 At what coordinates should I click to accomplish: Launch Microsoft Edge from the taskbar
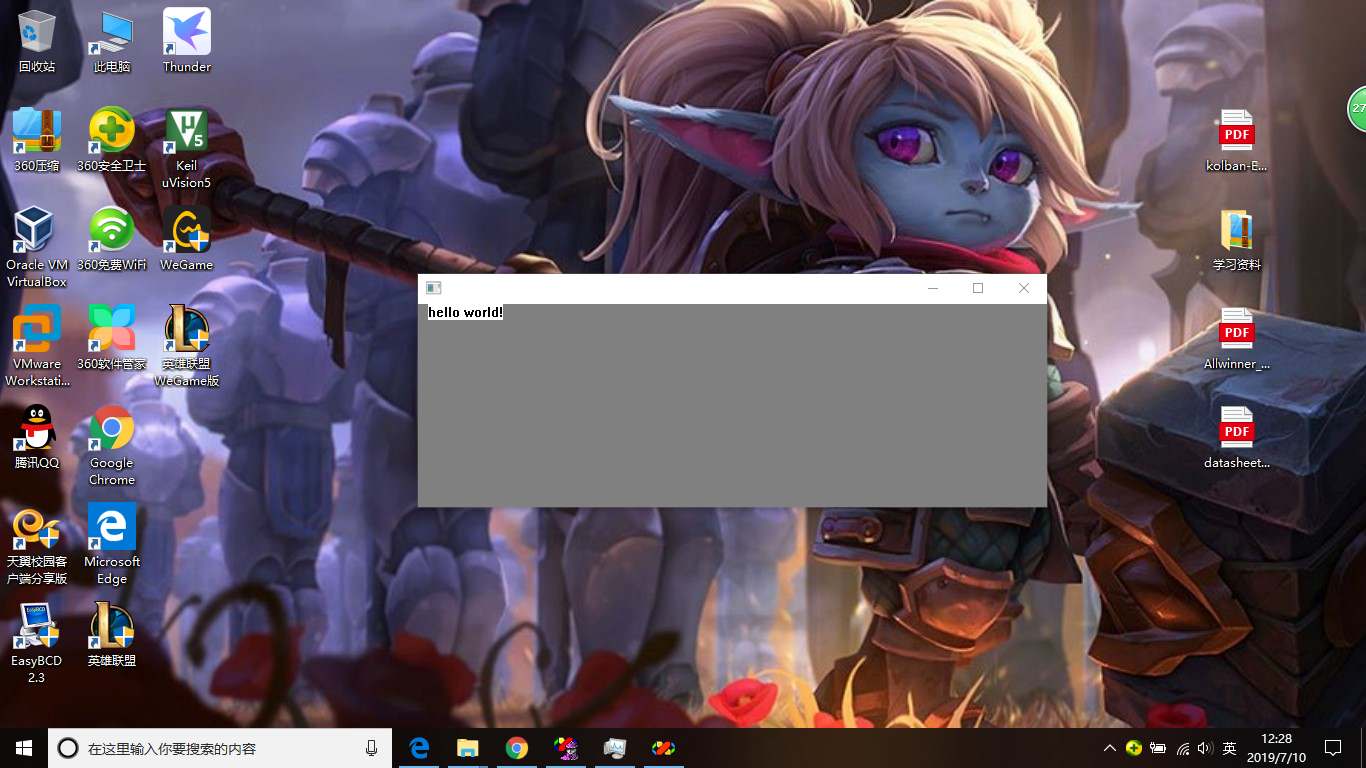(x=419, y=748)
